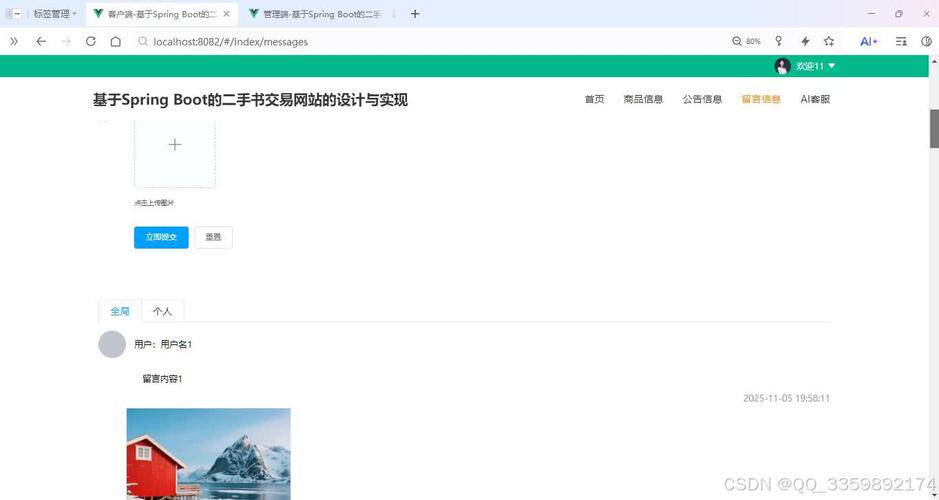Click the page vertical scrollbar thumb
This screenshot has height=500, width=939.
[x=934, y=129]
